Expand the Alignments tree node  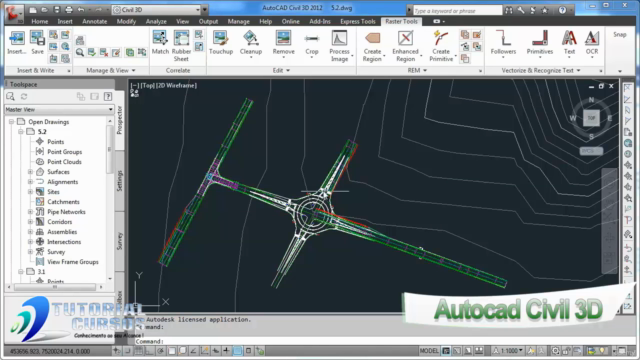point(30,182)
